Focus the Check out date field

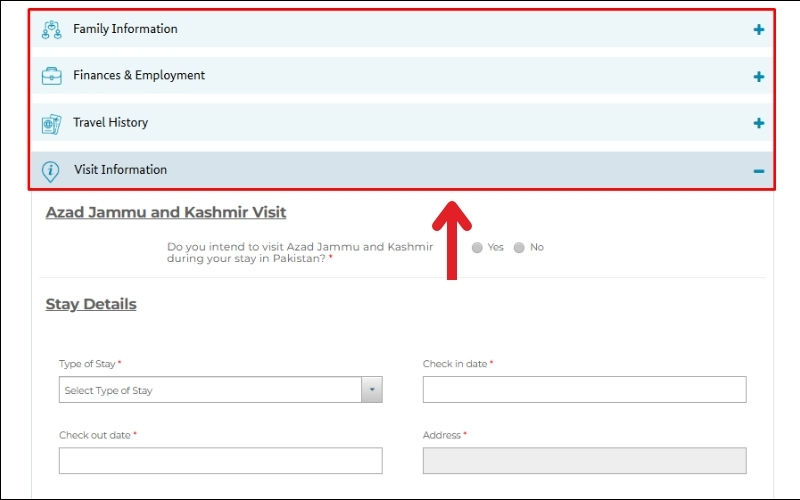point(220,460)
